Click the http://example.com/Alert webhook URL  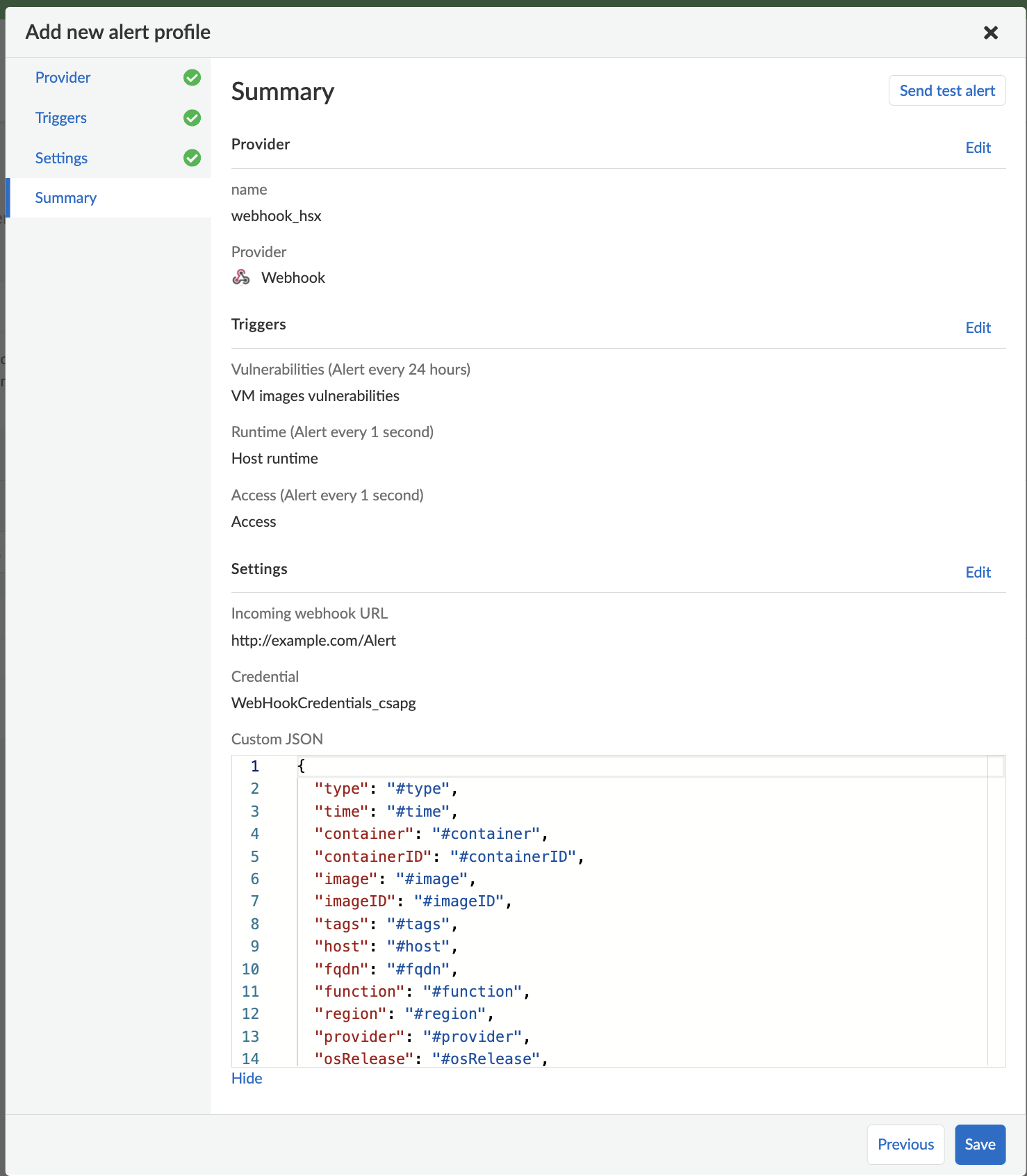coord(313,640)
